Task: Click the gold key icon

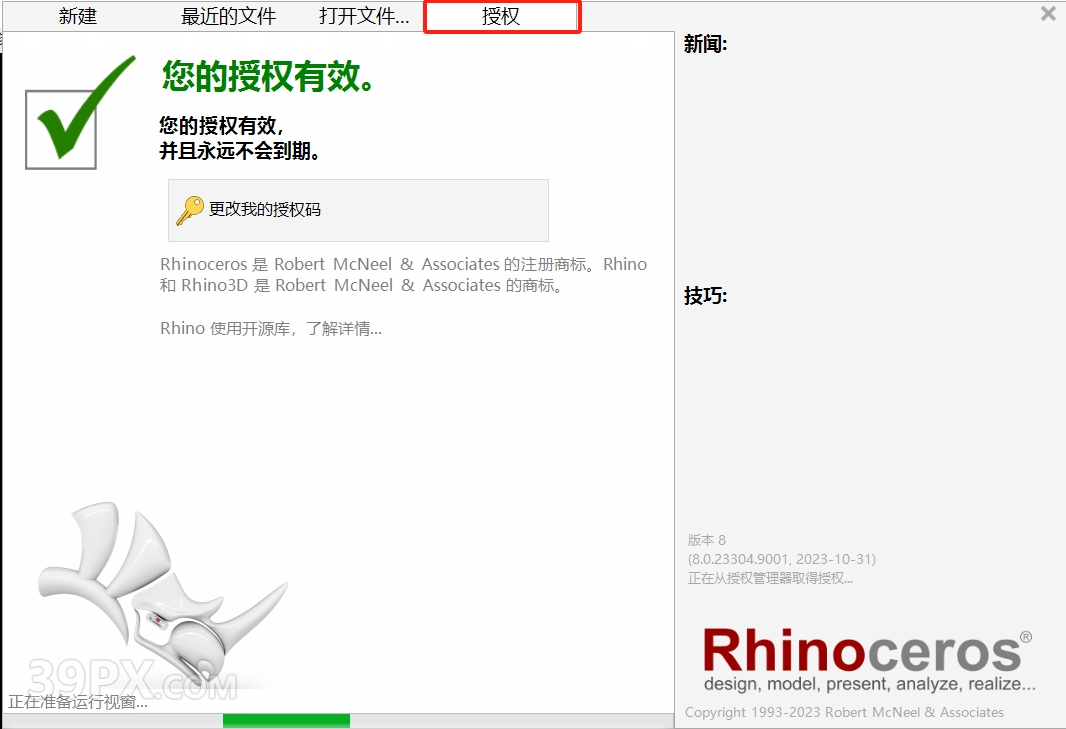Action: [x=190, y=210]
